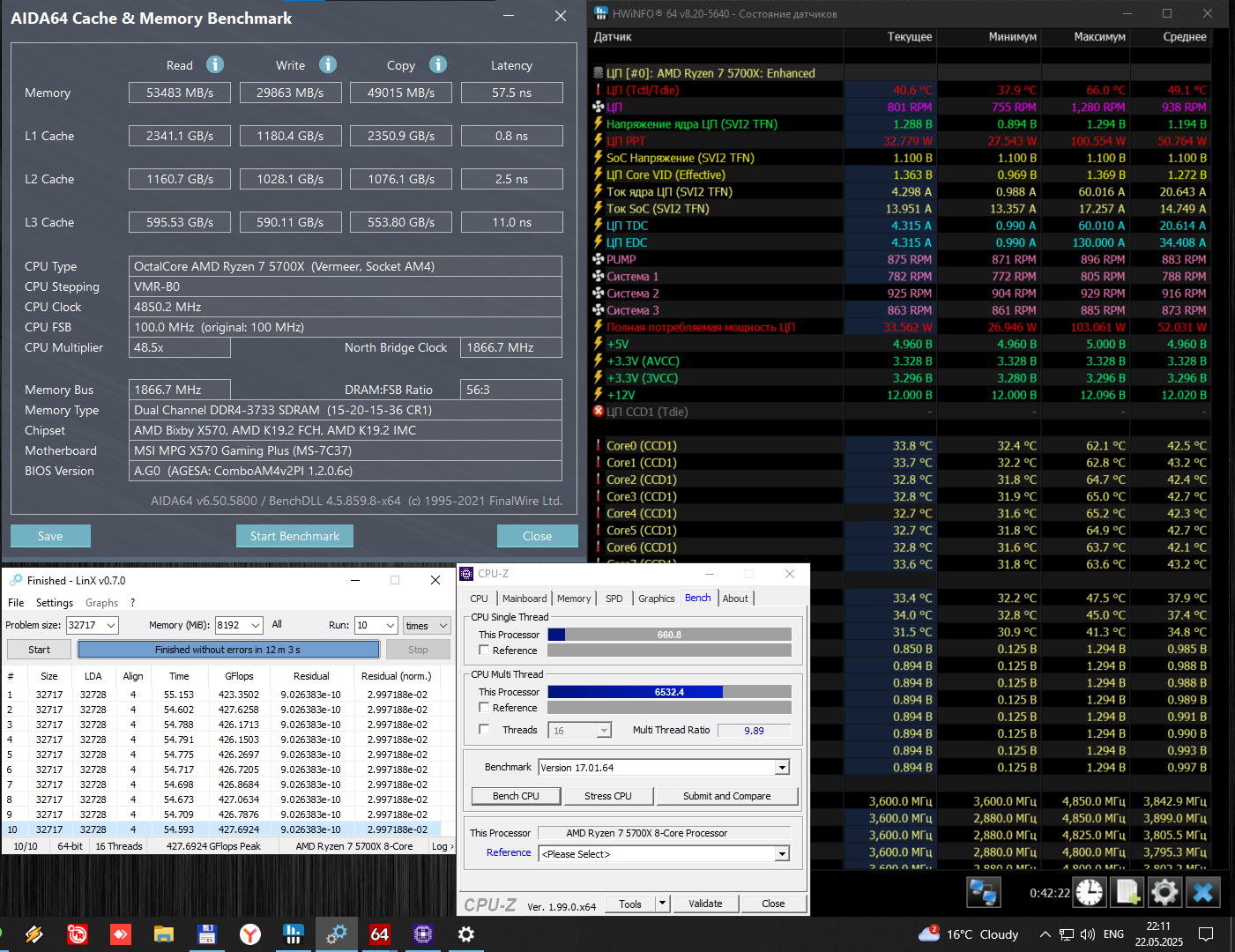Click the ENG language indicator
Screen dimensions: 1235x952
coord(1113,934)
